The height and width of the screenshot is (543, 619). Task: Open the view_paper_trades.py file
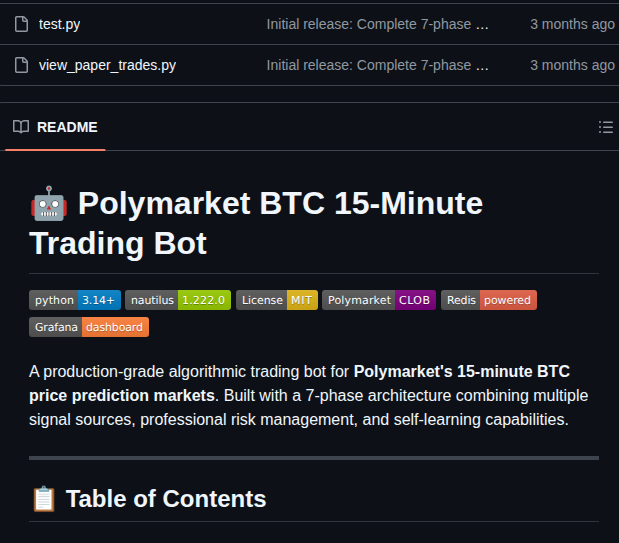(x=107, y=65)
